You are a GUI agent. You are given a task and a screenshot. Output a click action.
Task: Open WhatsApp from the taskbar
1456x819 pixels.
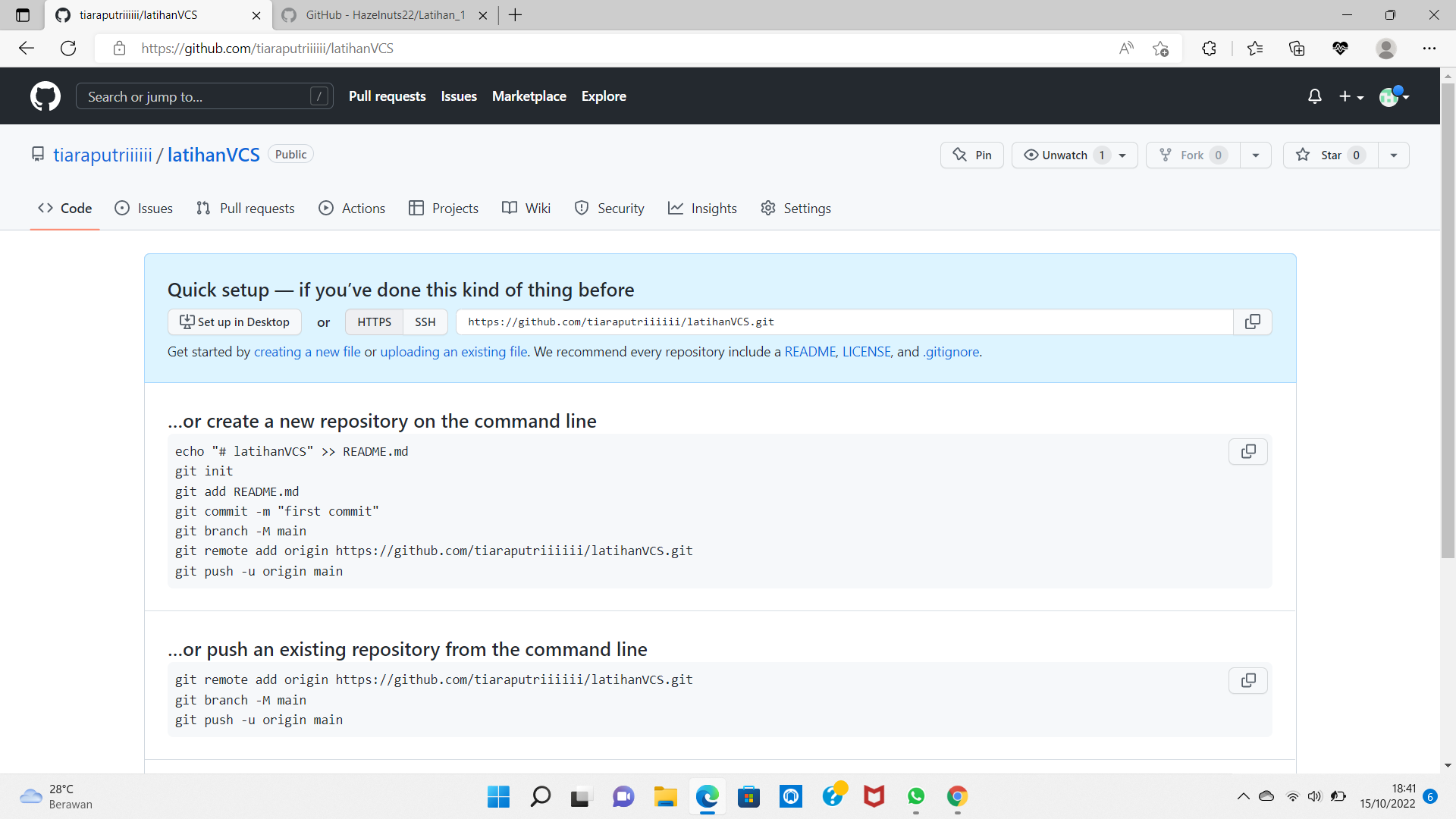point(916,796)
